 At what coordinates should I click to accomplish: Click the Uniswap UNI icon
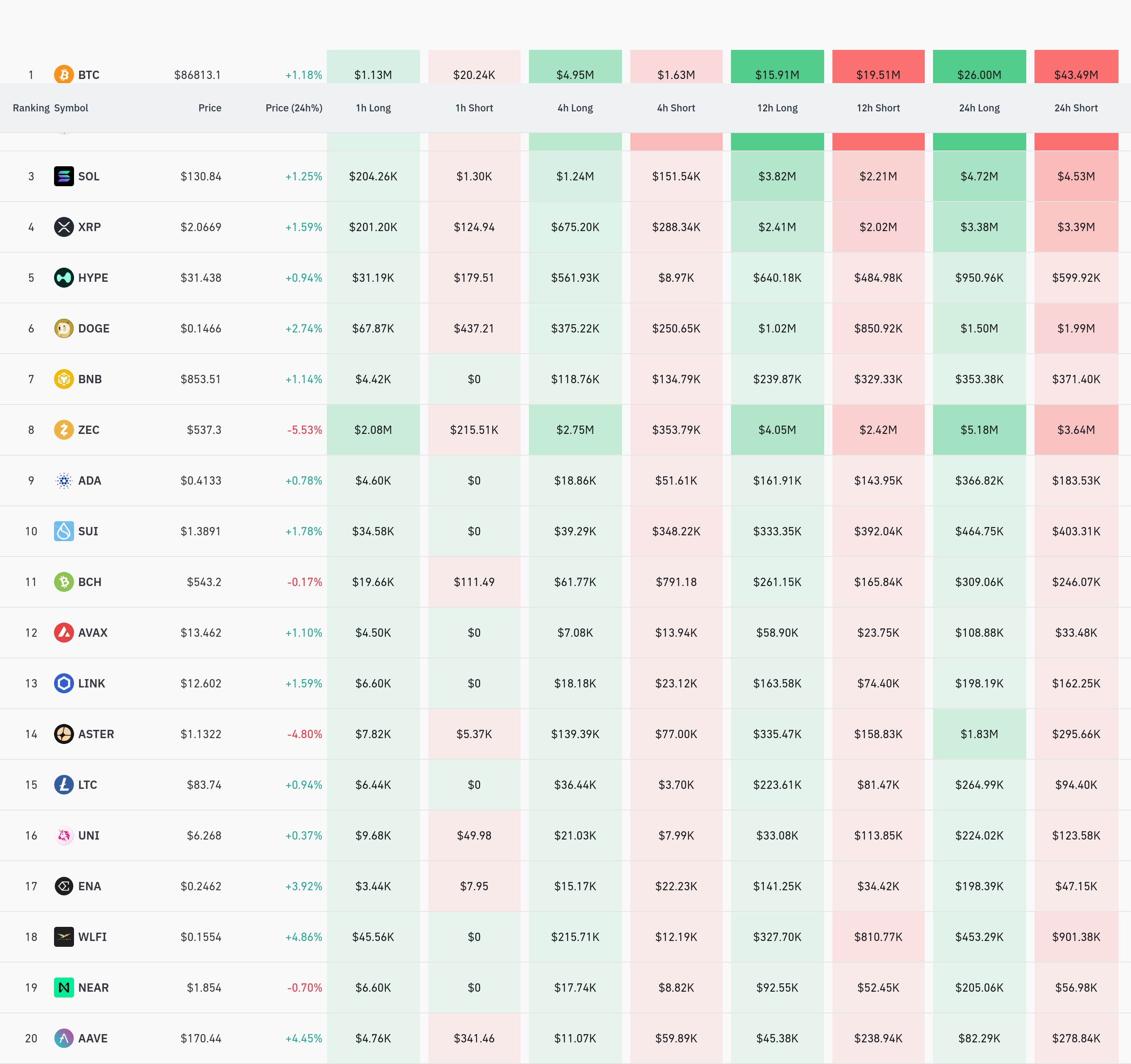(x=64, y=835)
